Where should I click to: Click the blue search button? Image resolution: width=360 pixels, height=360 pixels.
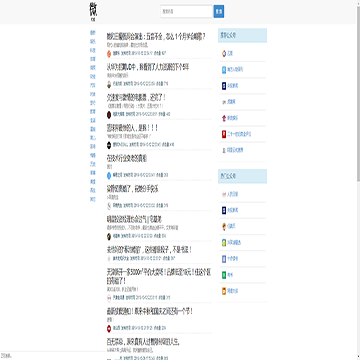[x=219, y=11]
